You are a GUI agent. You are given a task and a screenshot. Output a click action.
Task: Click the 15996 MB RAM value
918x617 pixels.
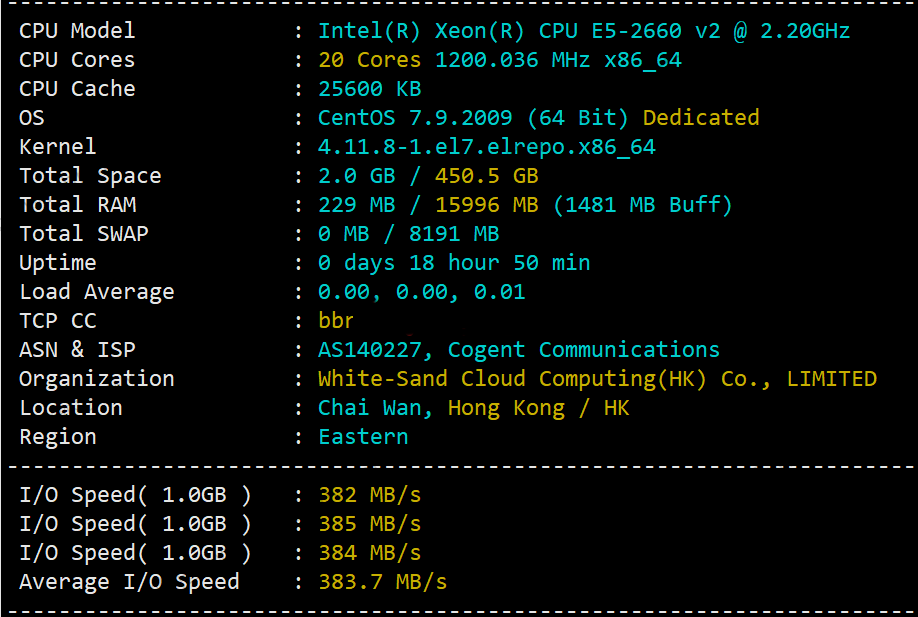click(x=486, y=205)
